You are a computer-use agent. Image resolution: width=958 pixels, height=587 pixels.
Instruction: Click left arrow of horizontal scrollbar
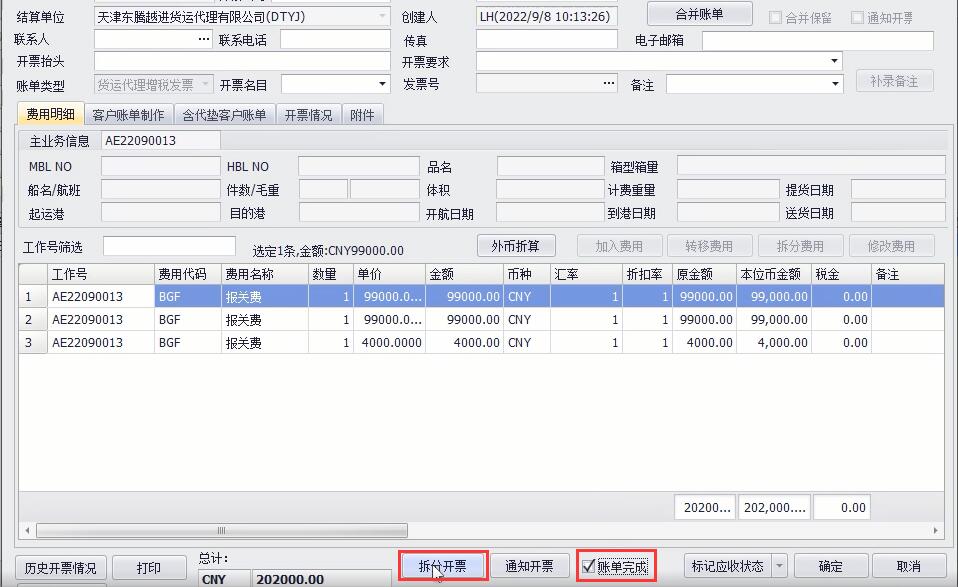(x=27, y=530)
